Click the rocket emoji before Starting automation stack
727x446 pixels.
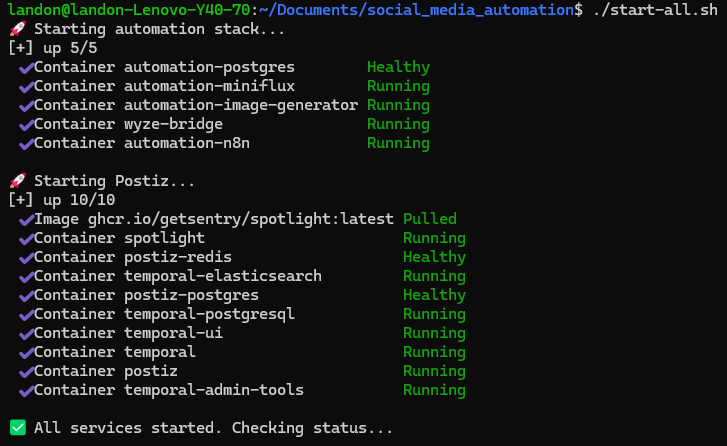pos(18,29)
